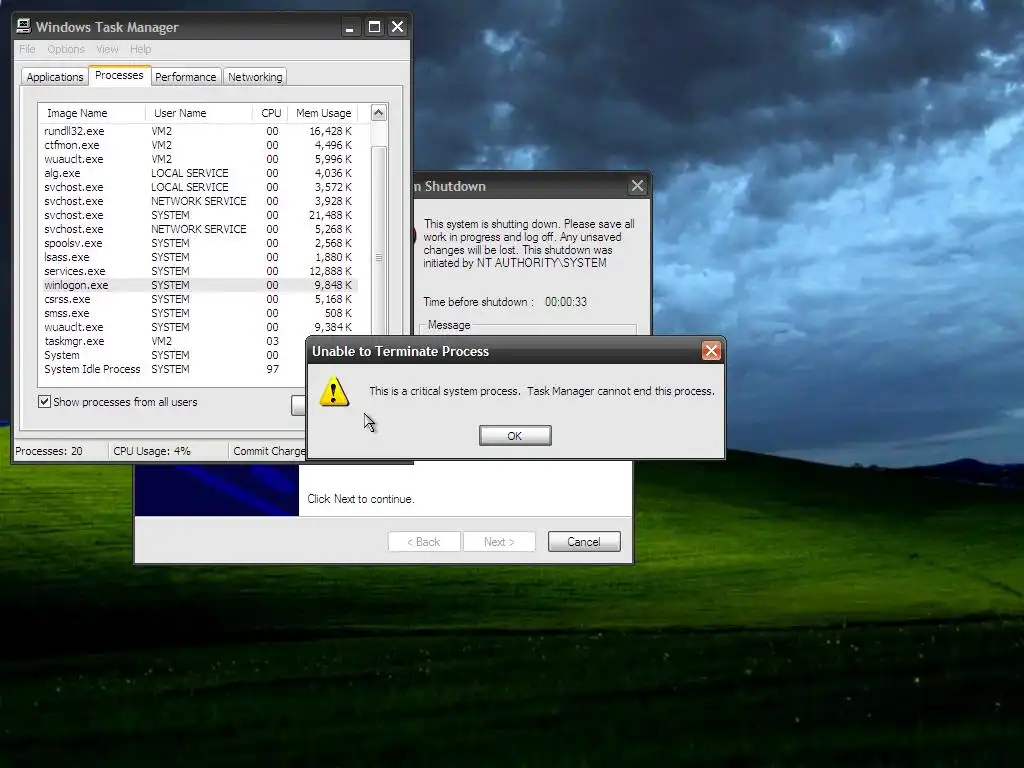This screenshot has width=1024, height=768.
Task: Sort by the Mem Usage column header
Action: [x=323, y=113]
